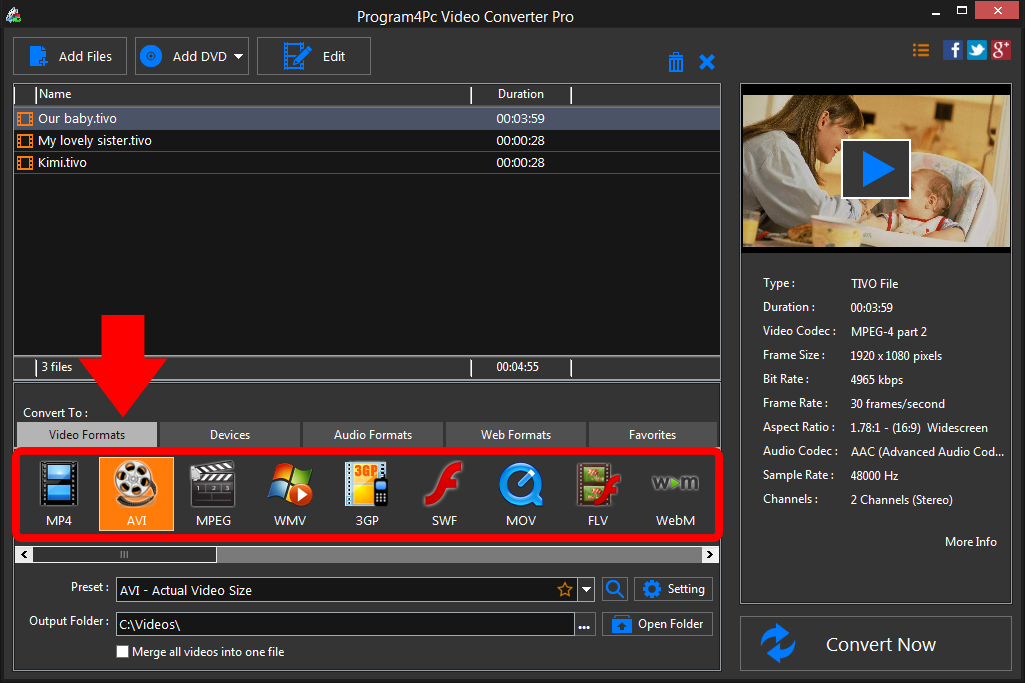Open the Google Plus icon
The image size is (1025, 683).
(1001, 50)
